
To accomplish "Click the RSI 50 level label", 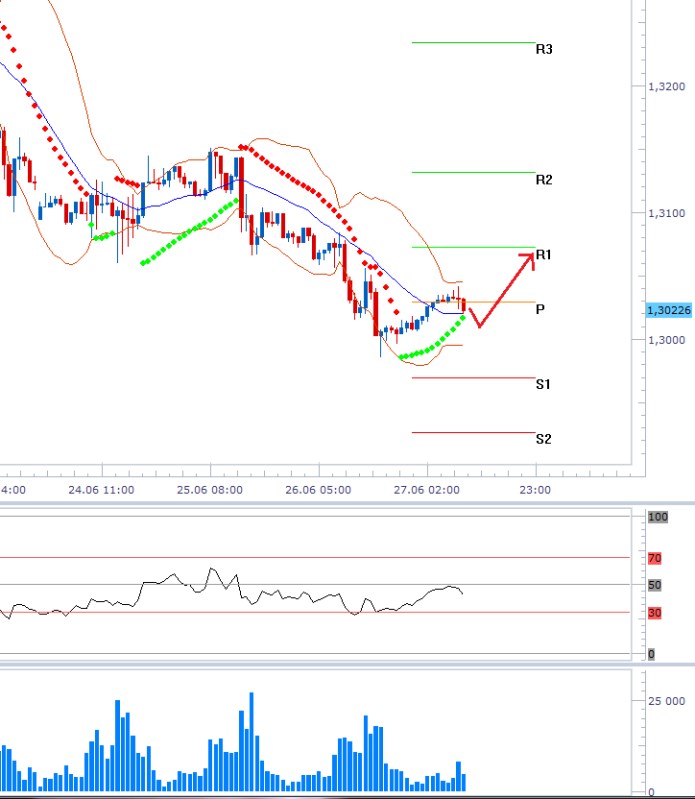I will pyautogui.click(x=655, y=585).
